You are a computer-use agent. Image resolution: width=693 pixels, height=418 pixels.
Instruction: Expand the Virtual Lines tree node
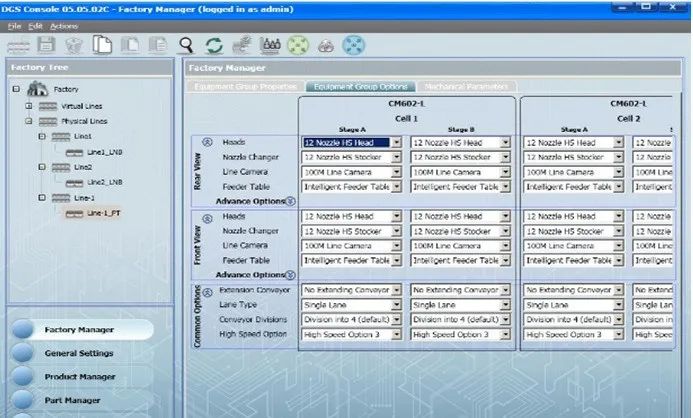[28, 105]
